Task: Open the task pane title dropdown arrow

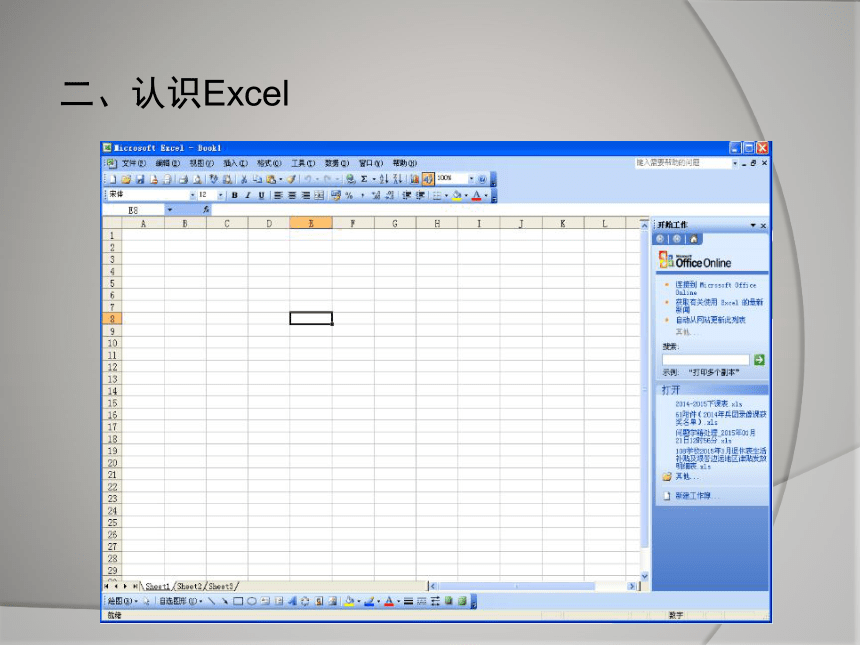Action: pos(753,225)
